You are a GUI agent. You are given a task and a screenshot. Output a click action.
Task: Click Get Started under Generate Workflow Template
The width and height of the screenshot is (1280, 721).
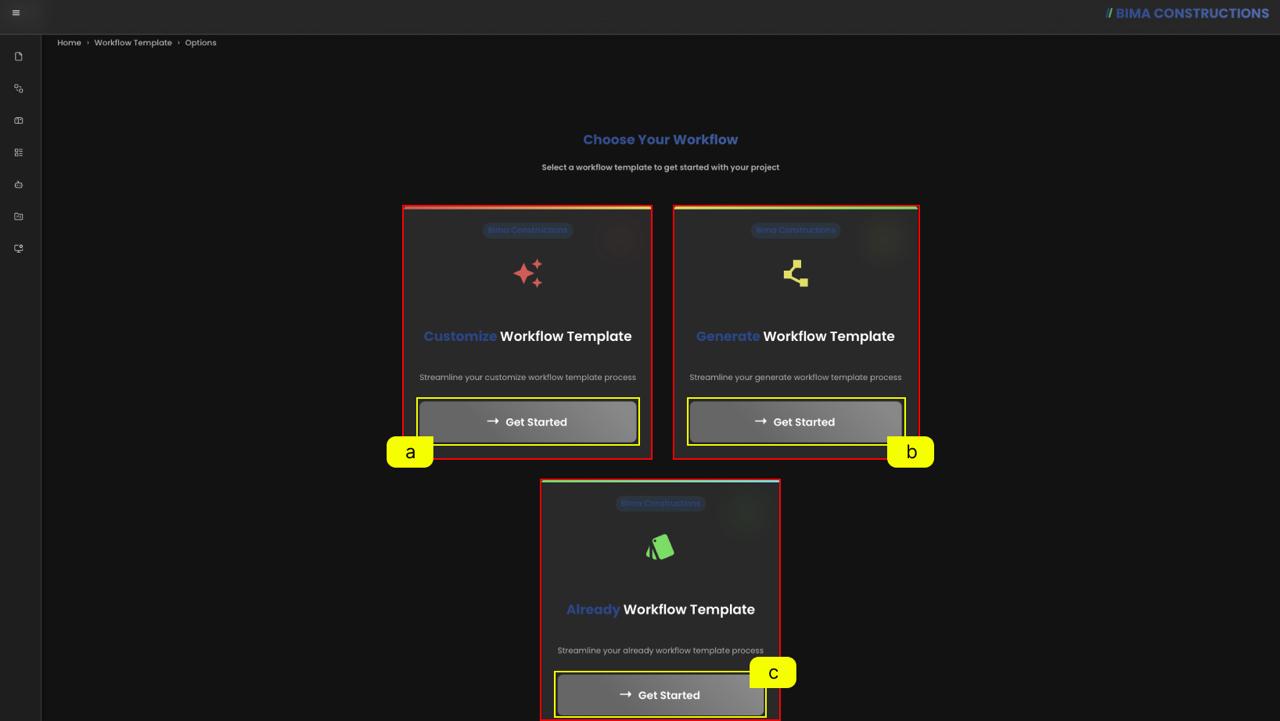795,422
